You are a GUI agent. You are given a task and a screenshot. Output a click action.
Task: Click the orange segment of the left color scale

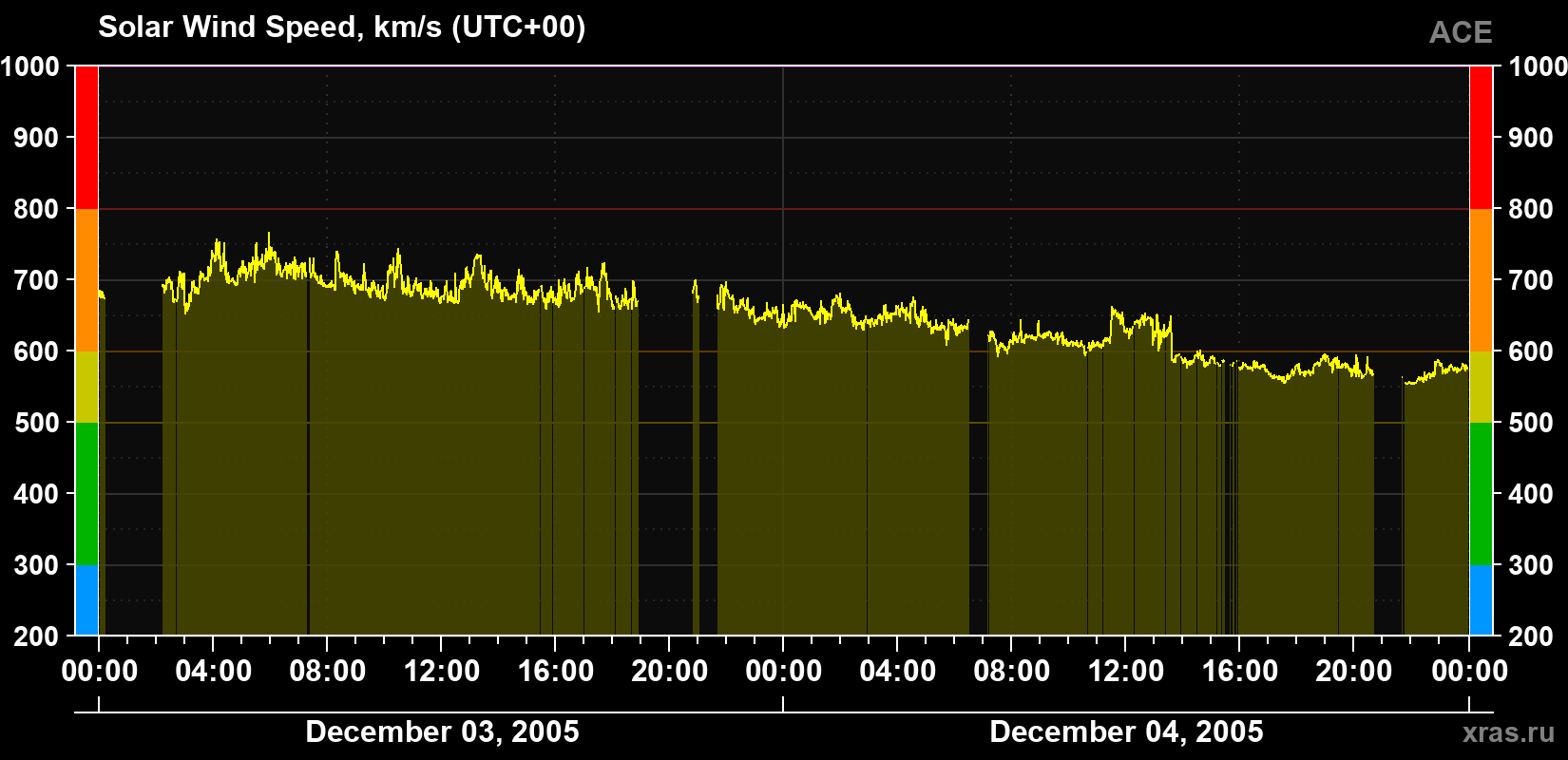click(x=86, y=280)
